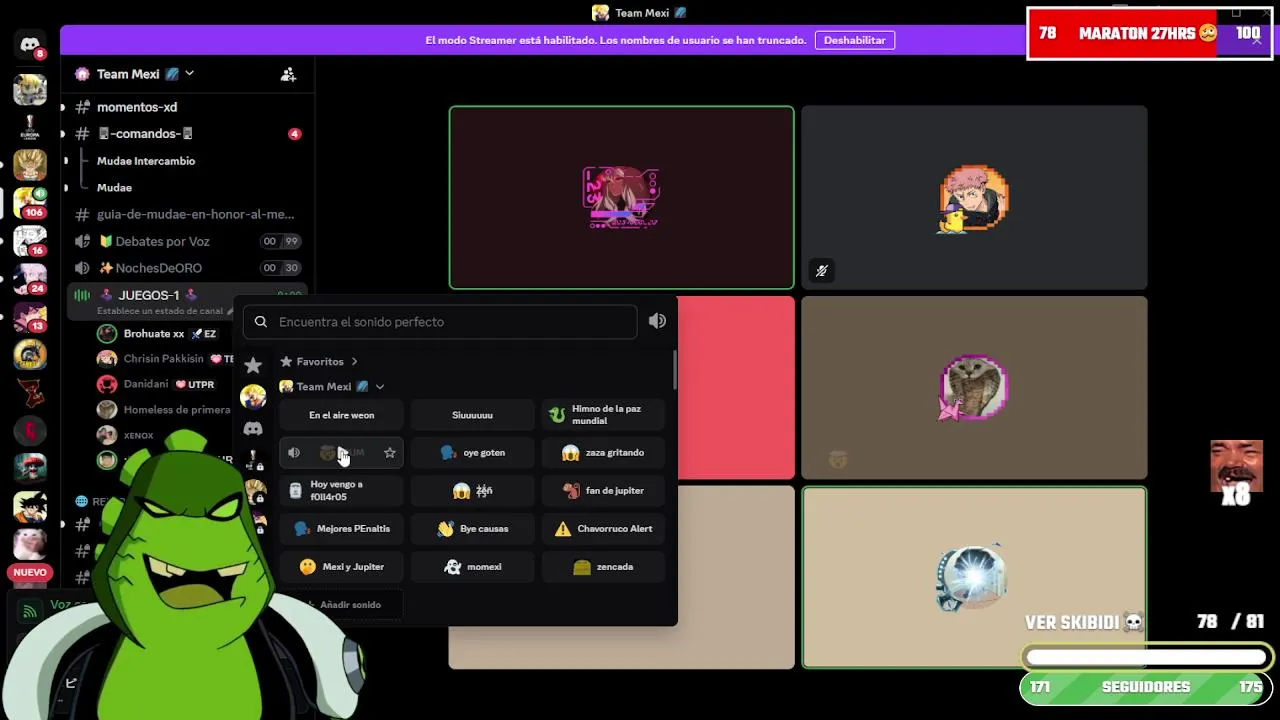Join the Debates por Voz voice channel
The height and width of the screenshot is (720, 1280).
[185, 241]
